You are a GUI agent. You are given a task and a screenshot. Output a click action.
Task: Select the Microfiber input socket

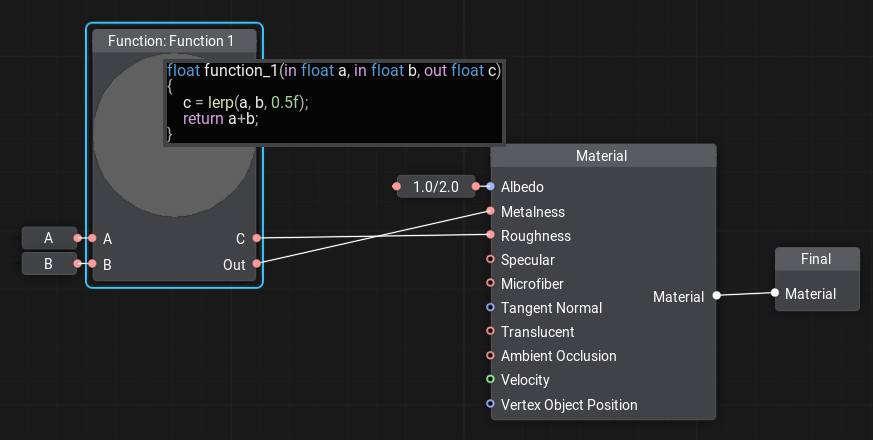point(490,284)
